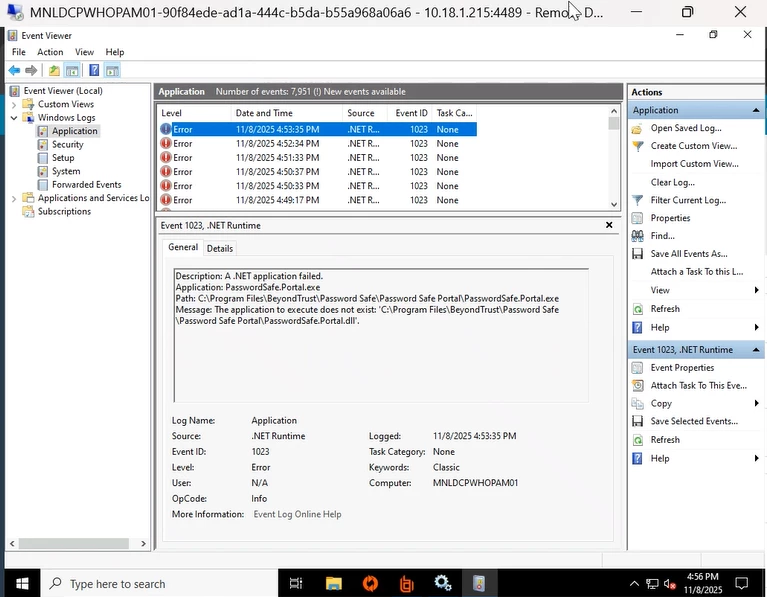Screen dimensions: 767x597
Task: Collapse the Application actions section header
Action: [x=756, y=110]
